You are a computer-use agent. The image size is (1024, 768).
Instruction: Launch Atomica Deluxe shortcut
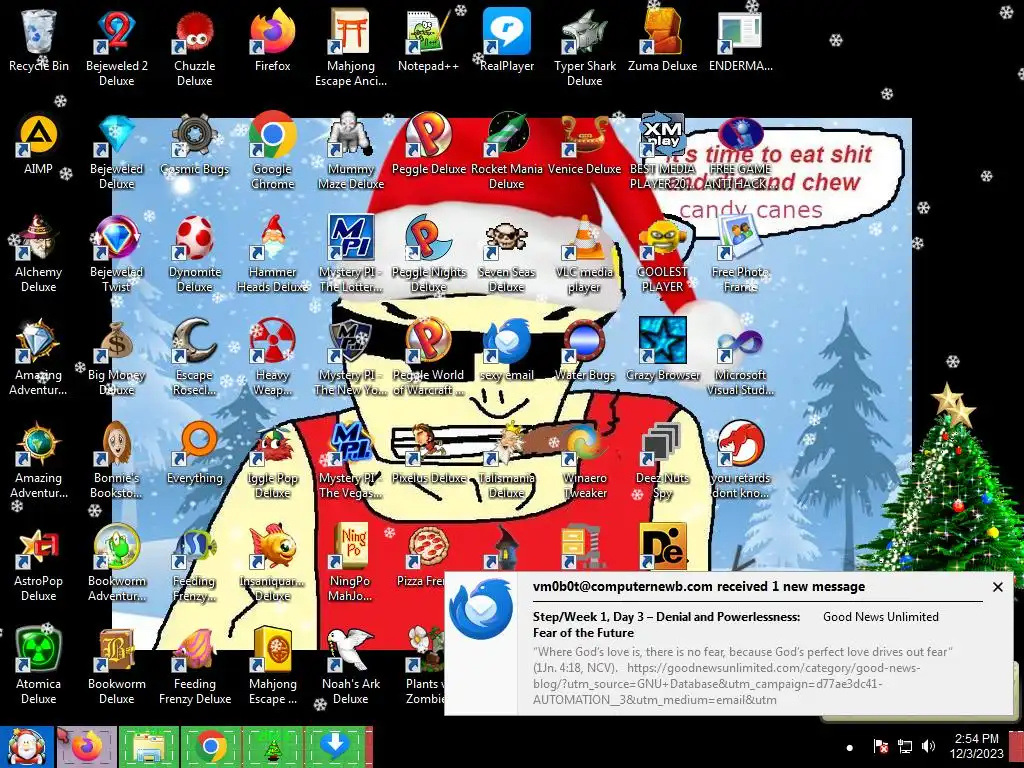(x=39, y=666)
